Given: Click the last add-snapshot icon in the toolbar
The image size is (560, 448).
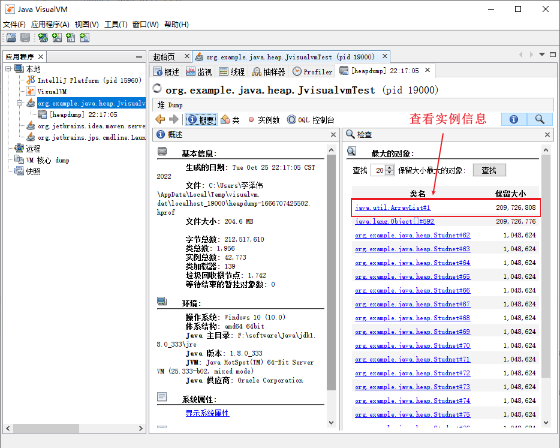Looking at the screenshot, I should point(85,37).
